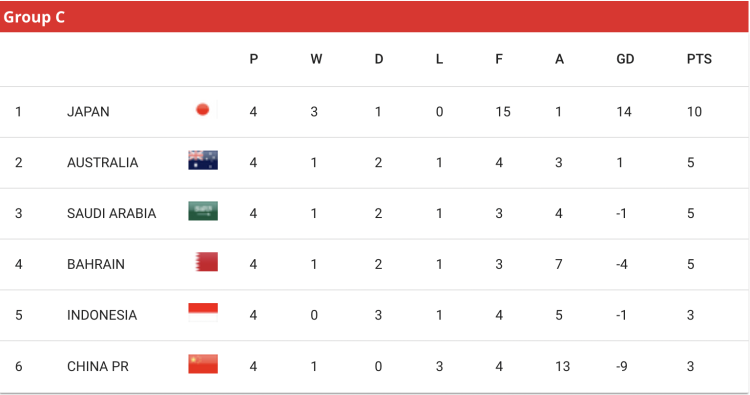Open the JAPAN team link
This screenshot has width=750, height=395.
(88, 112)
